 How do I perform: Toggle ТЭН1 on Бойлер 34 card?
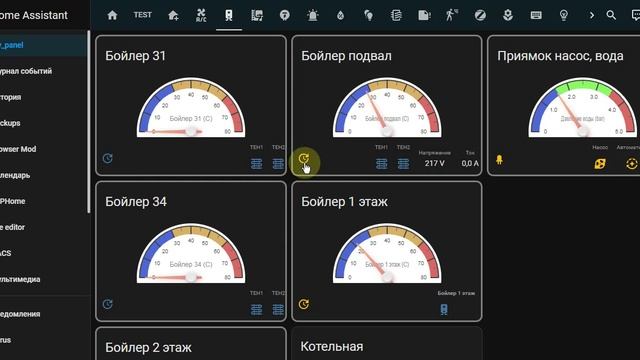(x=256, y=309)
